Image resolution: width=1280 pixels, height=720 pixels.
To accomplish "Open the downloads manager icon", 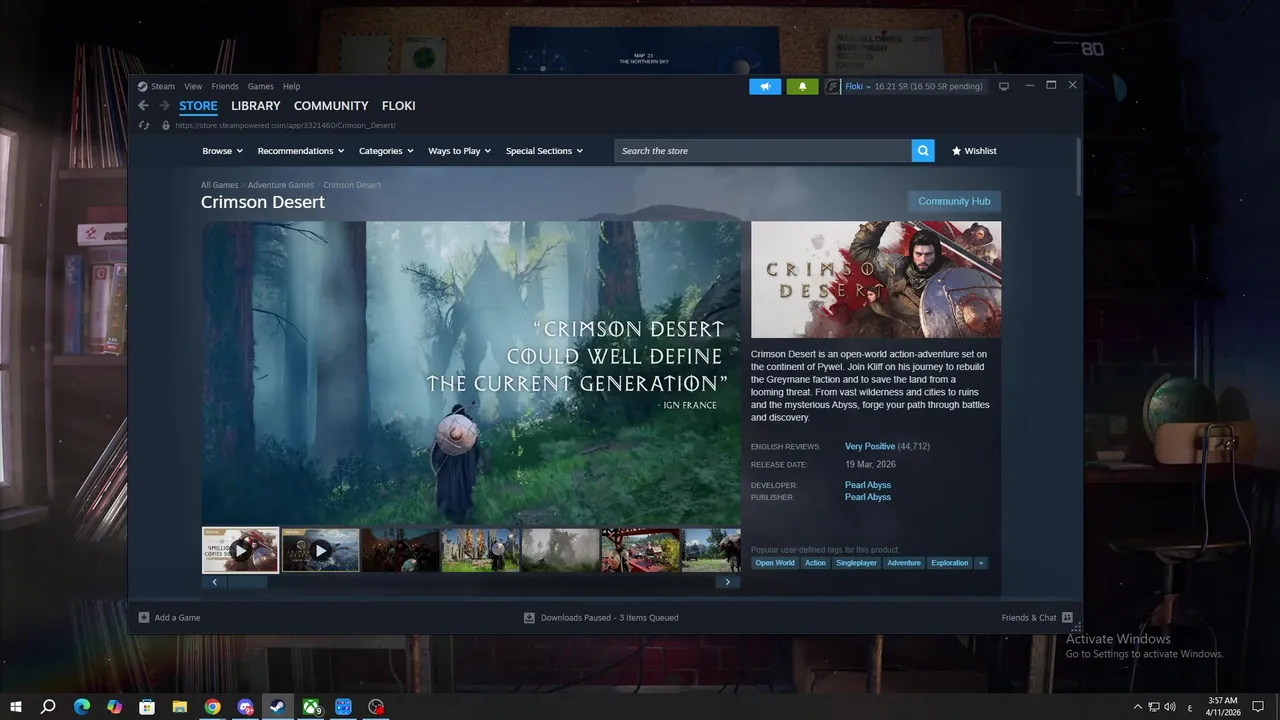I will tap(530, 618).
